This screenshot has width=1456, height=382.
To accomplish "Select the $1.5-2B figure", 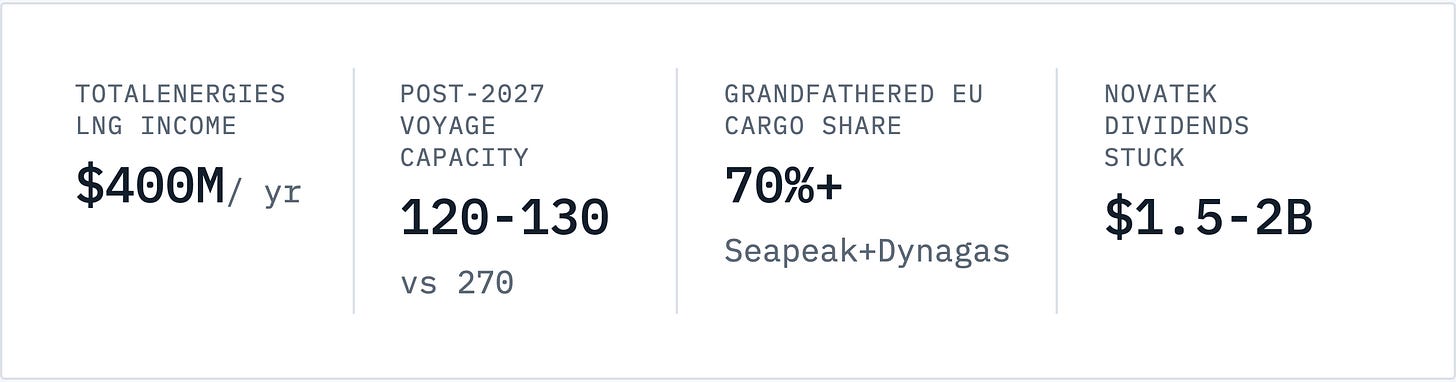I will [x=1208, y=218].
